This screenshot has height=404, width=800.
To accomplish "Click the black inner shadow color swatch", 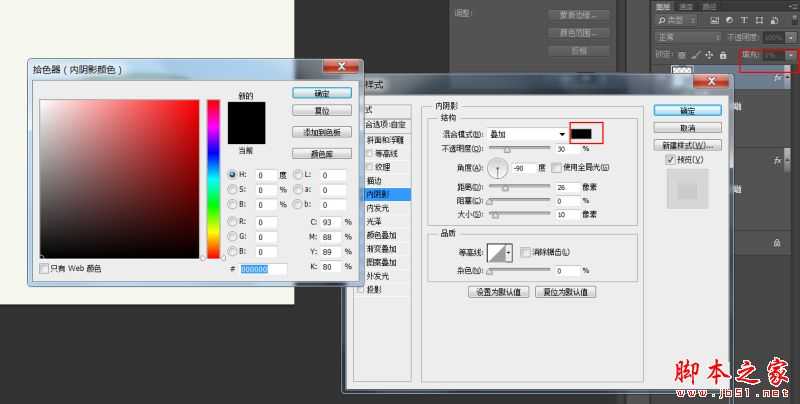I will pos(582,133).
